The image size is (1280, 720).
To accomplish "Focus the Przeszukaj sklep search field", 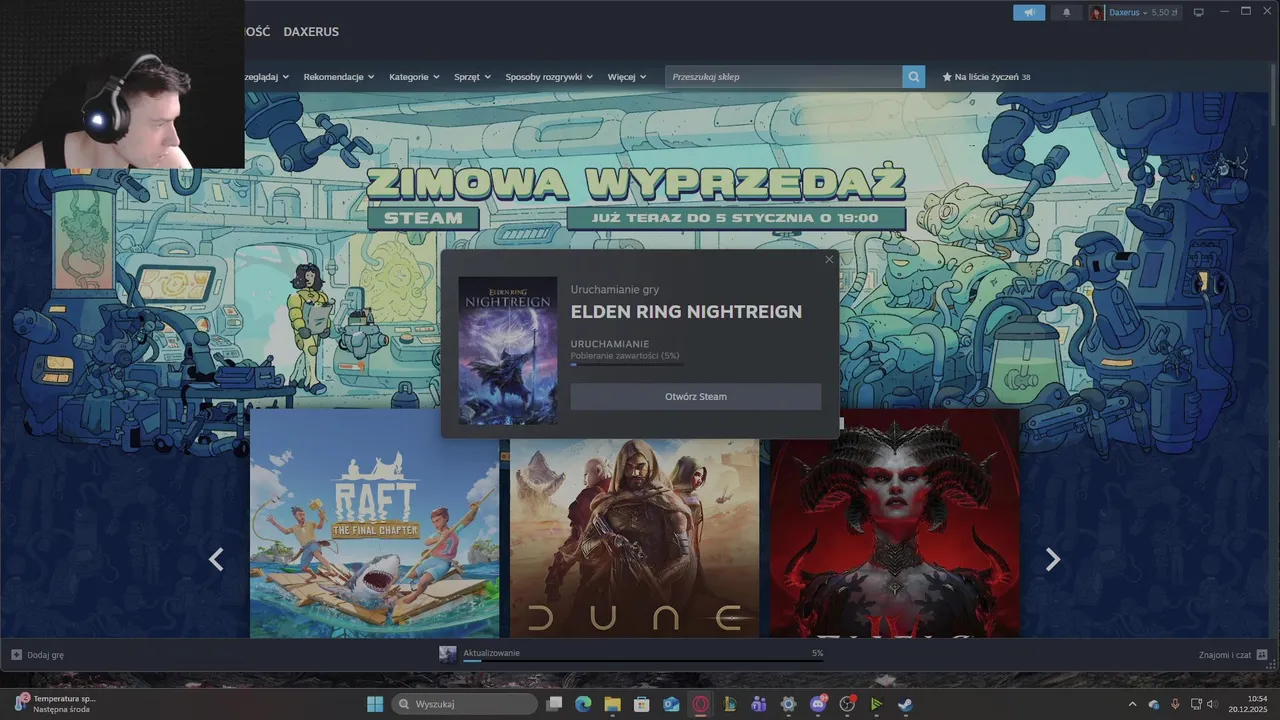I will (784, 77).
